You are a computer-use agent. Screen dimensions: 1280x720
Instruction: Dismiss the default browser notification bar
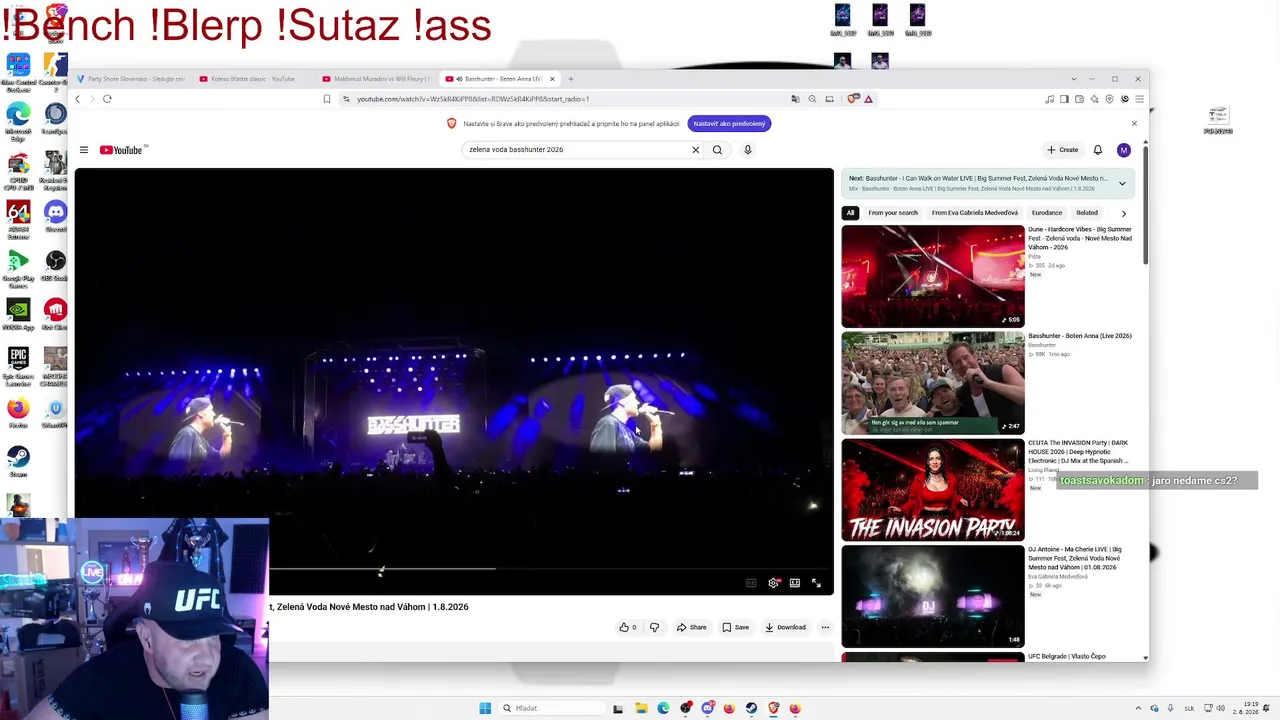[1134, 124]
